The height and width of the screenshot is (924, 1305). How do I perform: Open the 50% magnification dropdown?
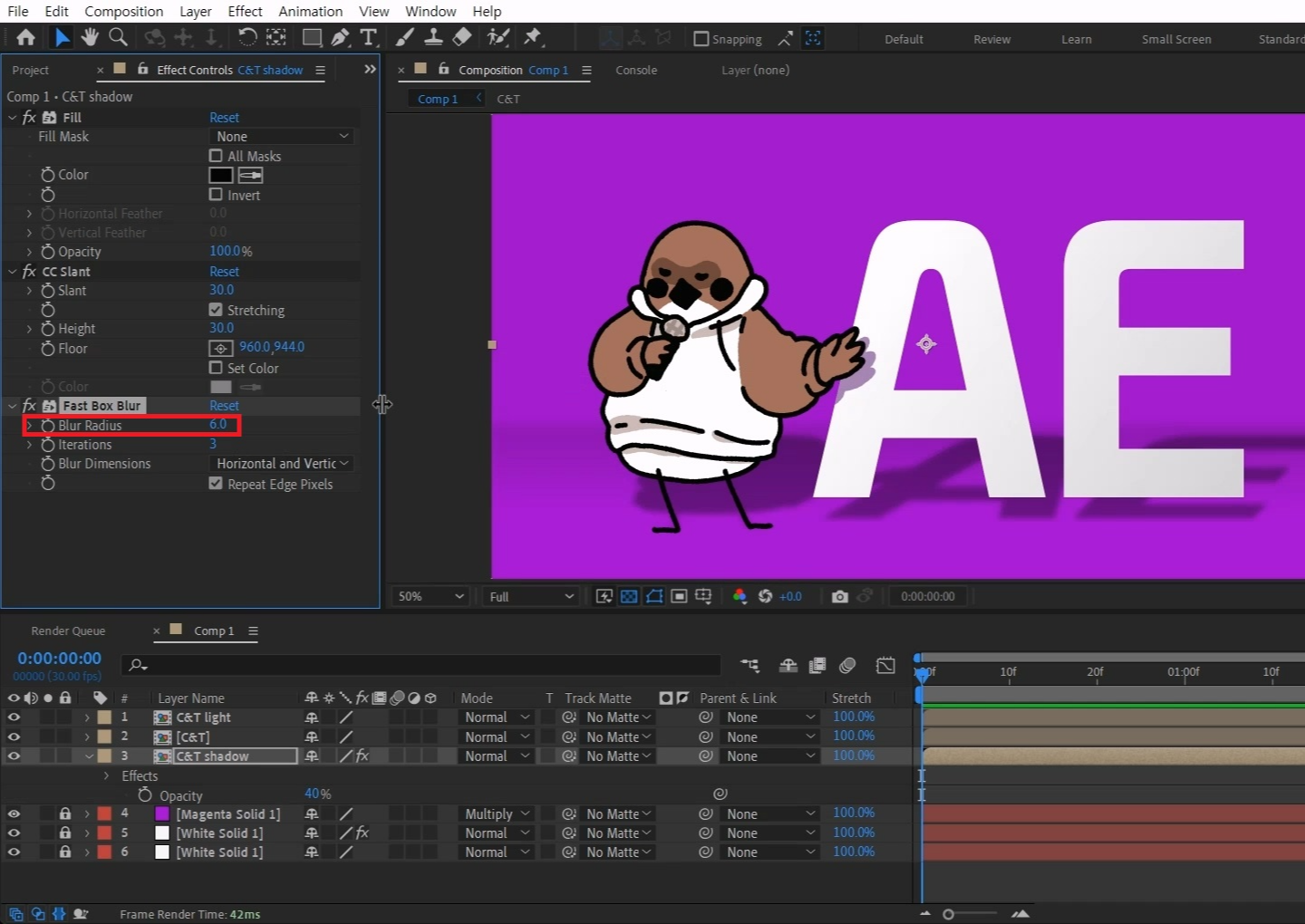pos(430,596)
